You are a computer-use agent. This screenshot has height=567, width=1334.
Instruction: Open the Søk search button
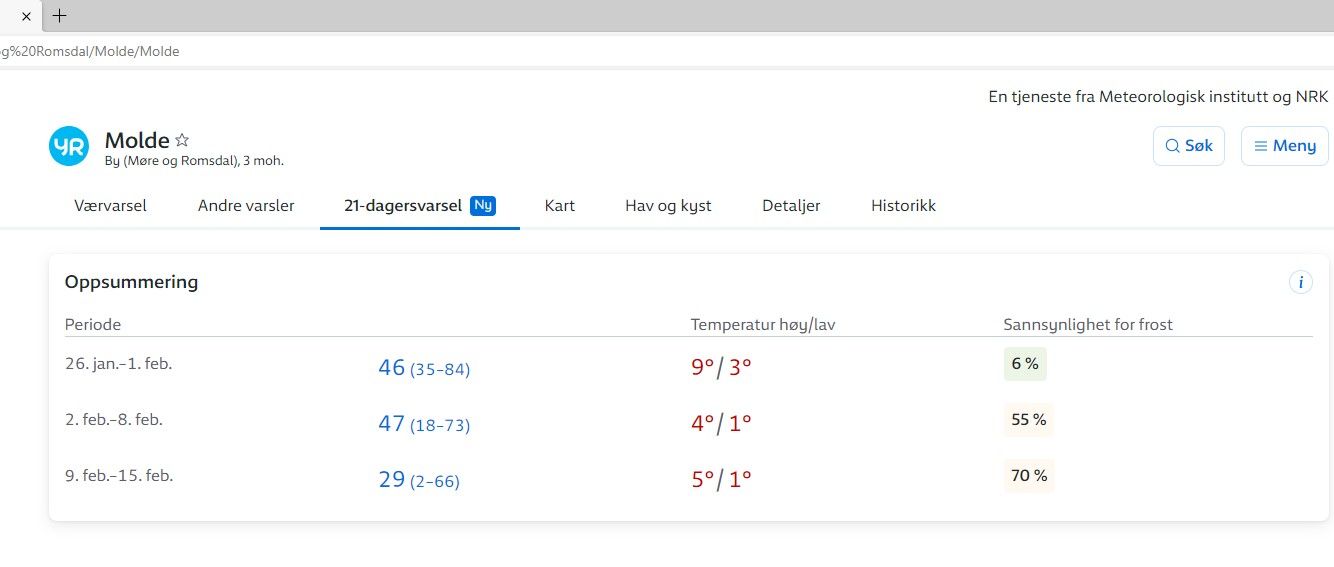click(1188, 146)
